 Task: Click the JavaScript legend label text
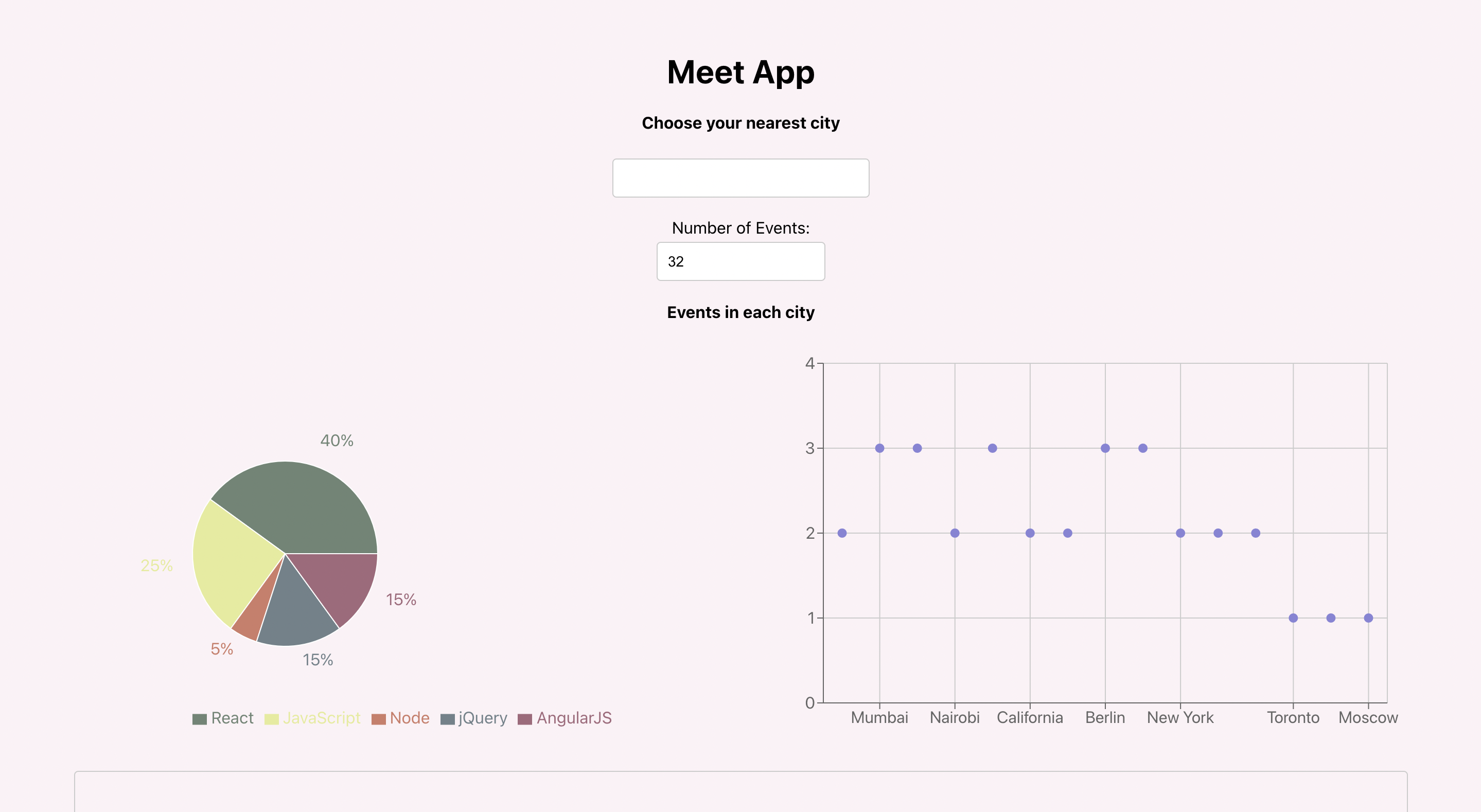tap(323, 718)
